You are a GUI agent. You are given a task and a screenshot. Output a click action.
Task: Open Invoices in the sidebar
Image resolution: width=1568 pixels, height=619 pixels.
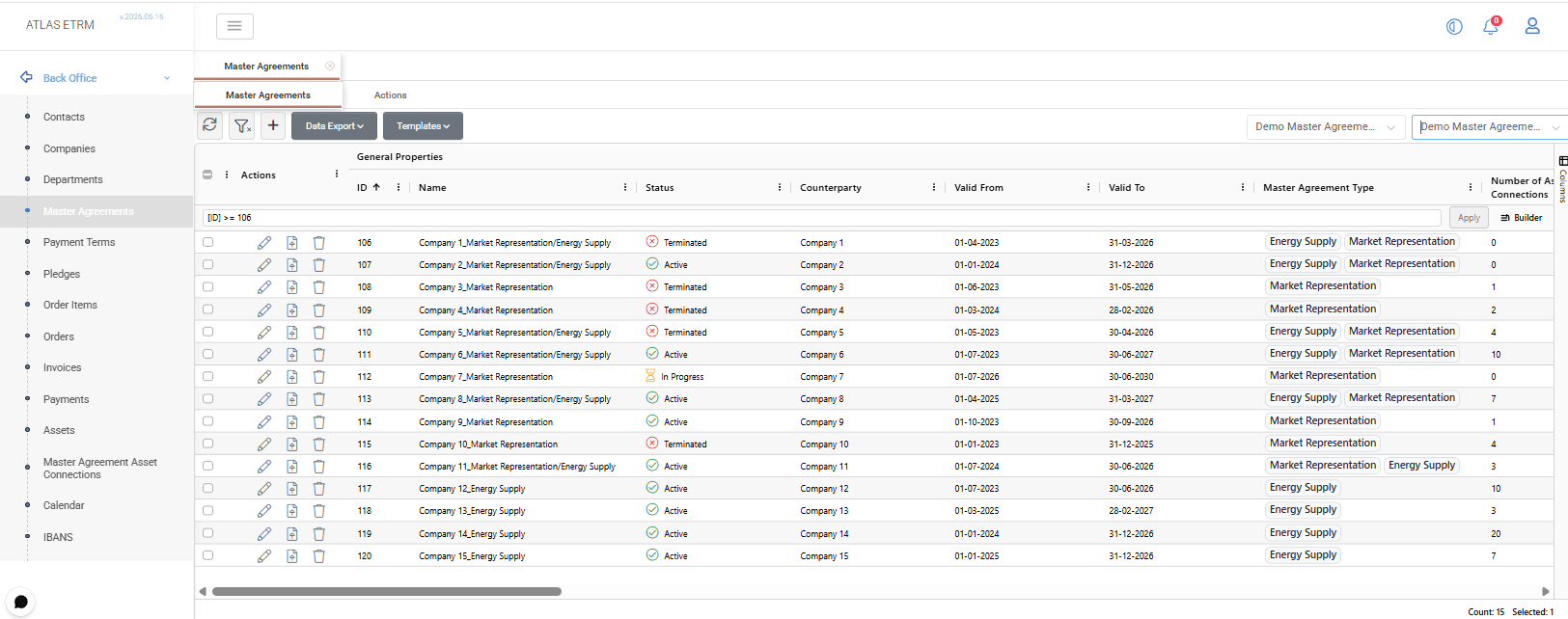63,367
